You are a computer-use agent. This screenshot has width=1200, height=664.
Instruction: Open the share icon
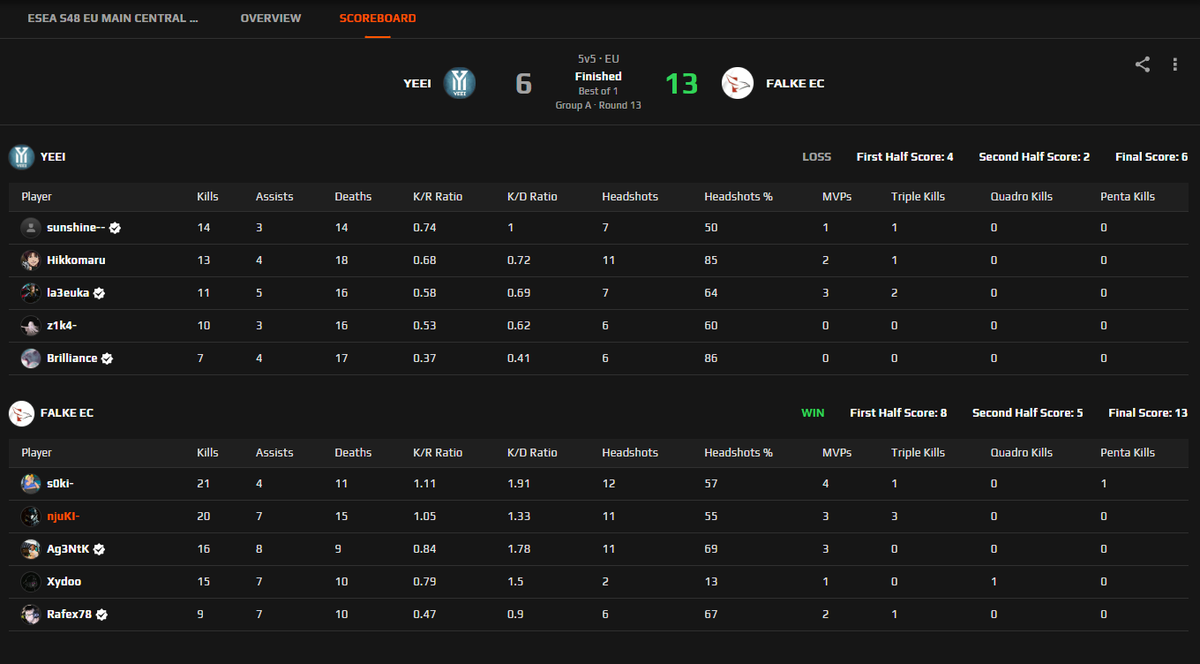(1142, 65)
